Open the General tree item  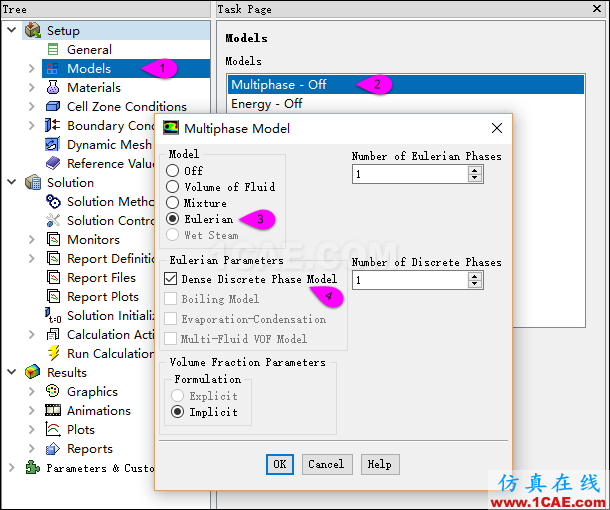89,50
